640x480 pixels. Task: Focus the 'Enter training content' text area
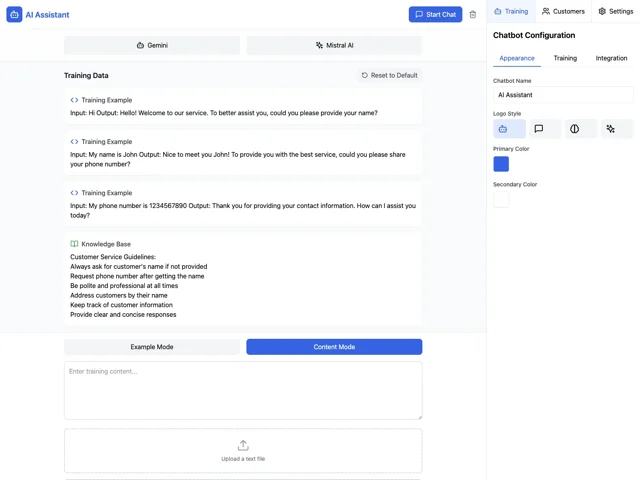[x=243, y=391]
